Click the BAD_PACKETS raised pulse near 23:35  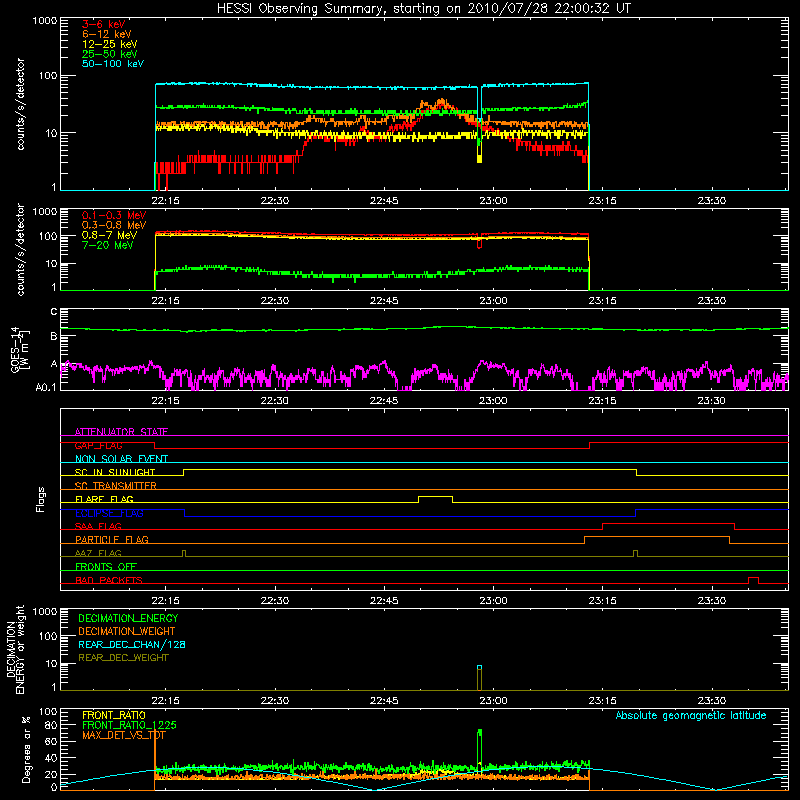pyautogui.click(x=753, y=580)
